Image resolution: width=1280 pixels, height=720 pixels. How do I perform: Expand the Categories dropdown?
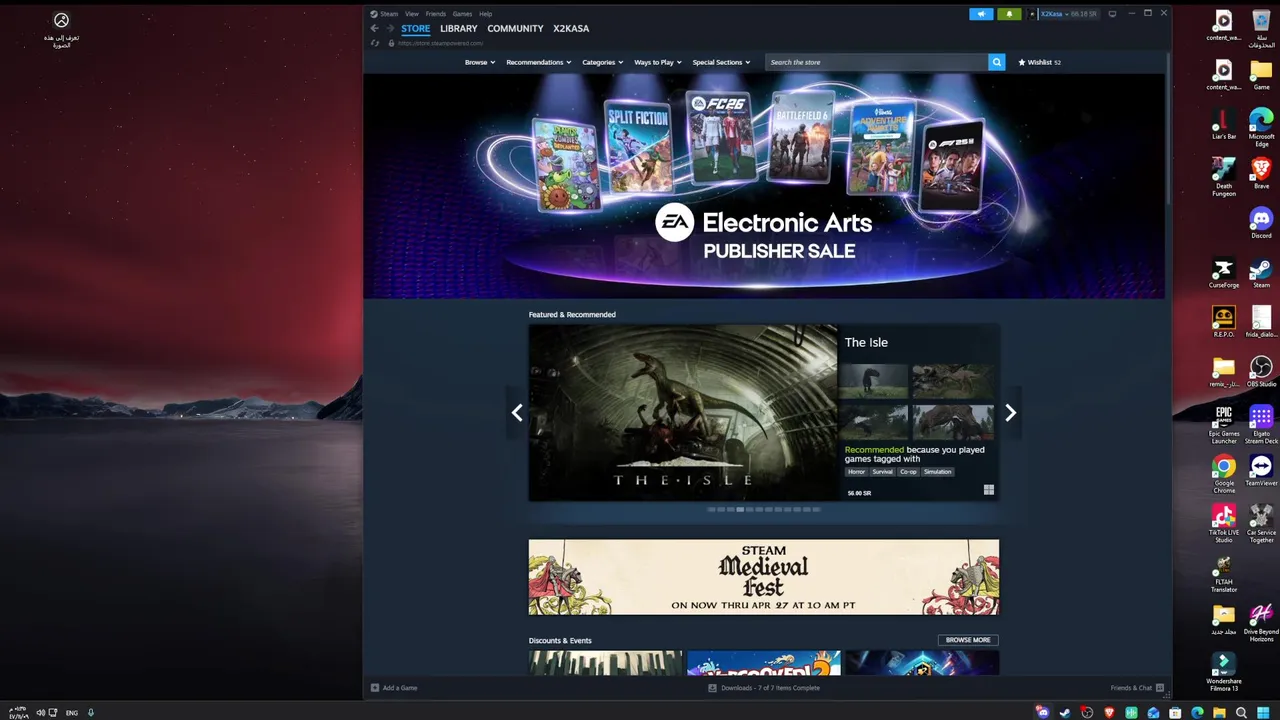click(x=602, y=62)
